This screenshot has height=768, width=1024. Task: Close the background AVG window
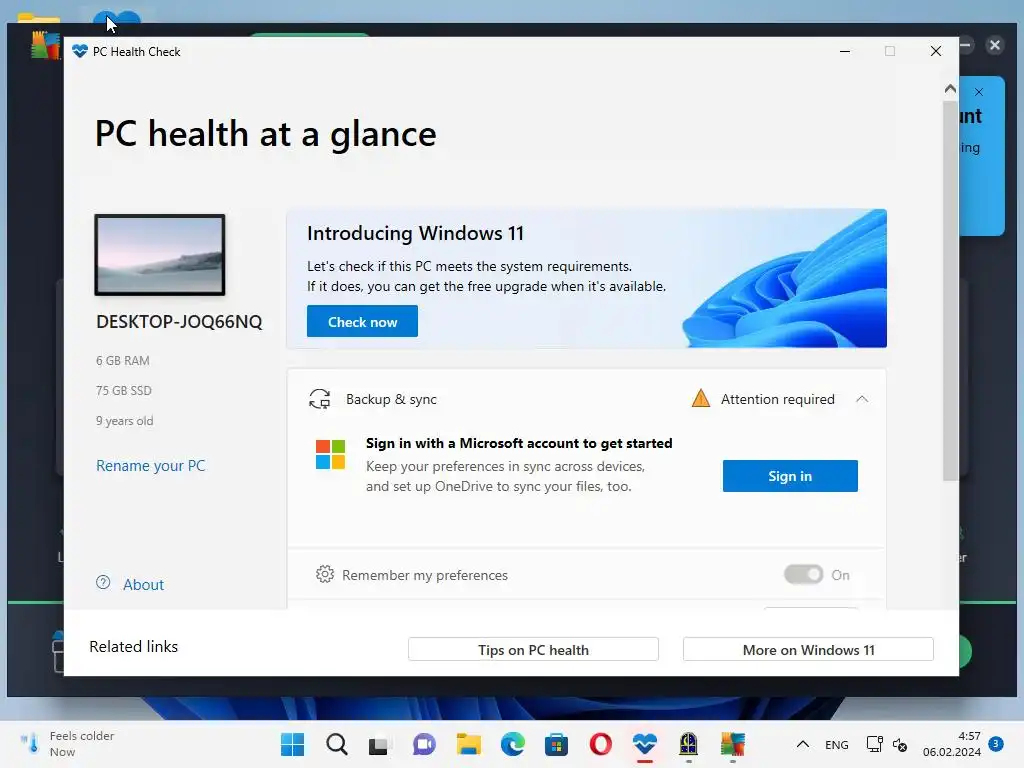pos(995,45)
